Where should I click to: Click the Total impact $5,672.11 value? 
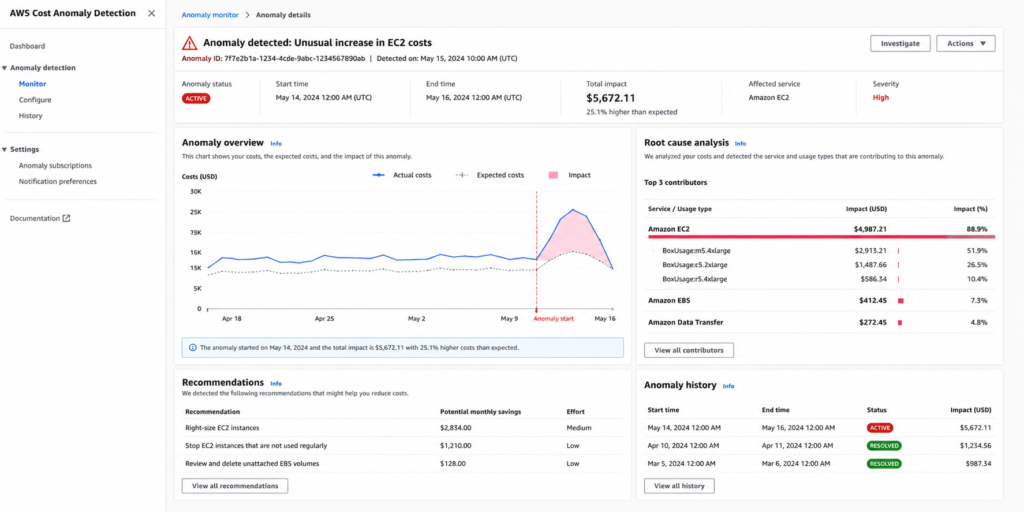[x=611, y=98]
